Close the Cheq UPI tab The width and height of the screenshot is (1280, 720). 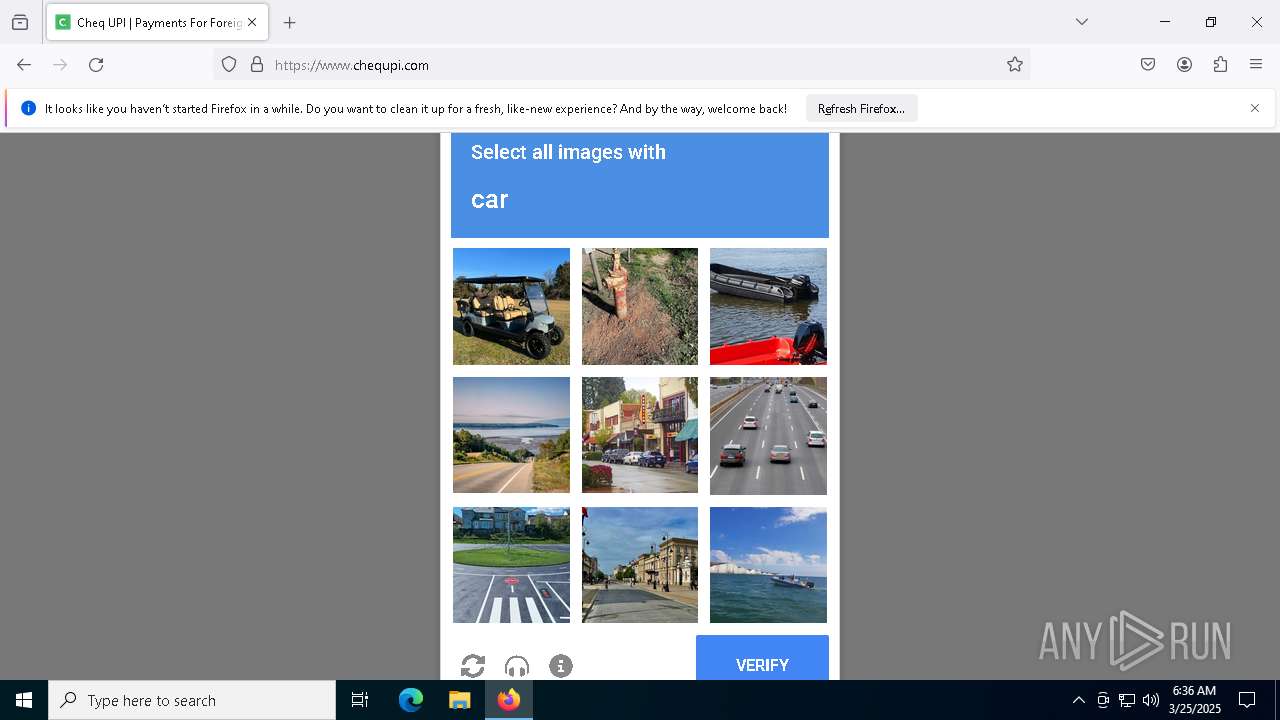[252, 22]
